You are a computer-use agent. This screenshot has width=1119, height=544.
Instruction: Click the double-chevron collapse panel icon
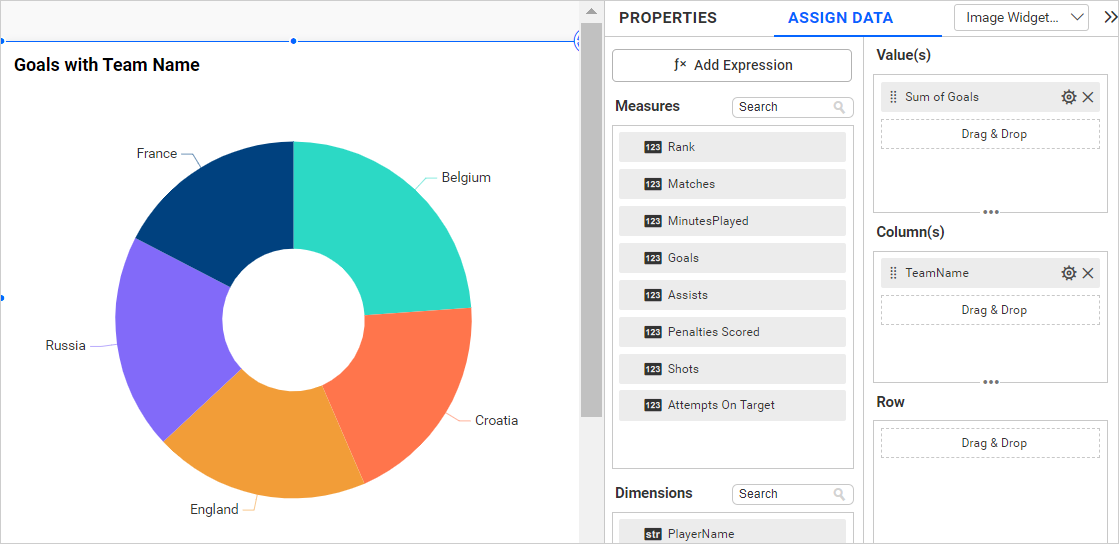point(1108,17)
